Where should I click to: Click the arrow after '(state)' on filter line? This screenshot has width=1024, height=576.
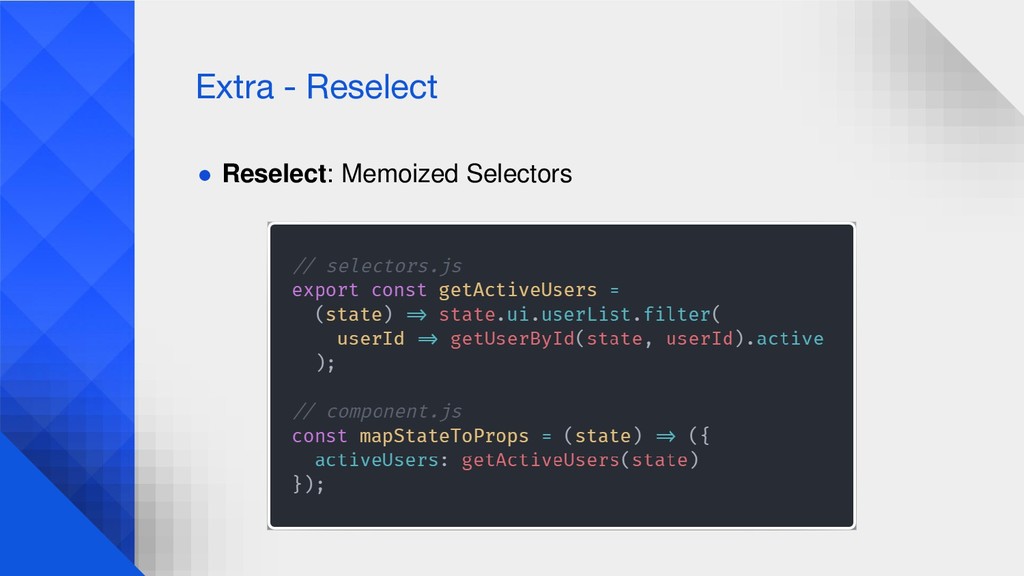pos(416,315)
